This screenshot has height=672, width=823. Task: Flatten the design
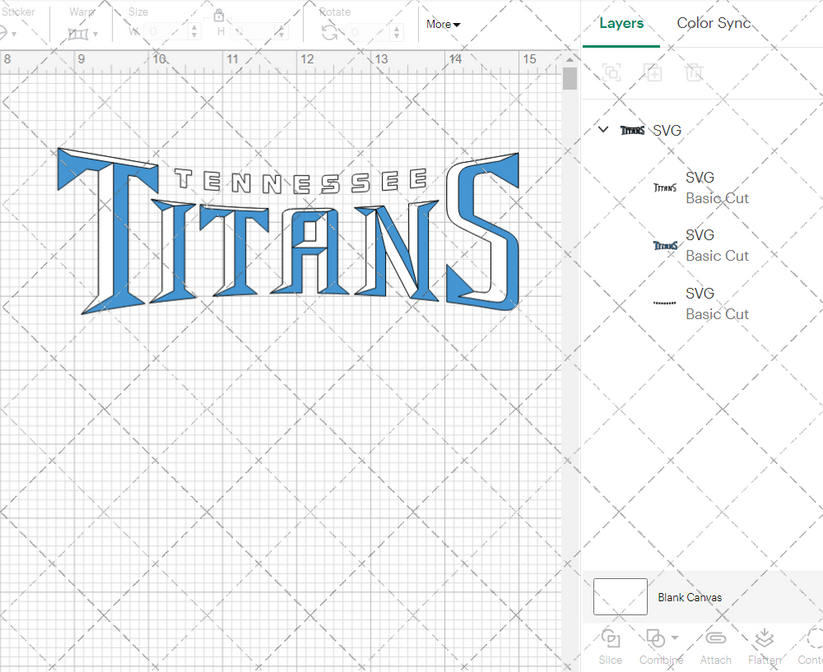(765, 645)
